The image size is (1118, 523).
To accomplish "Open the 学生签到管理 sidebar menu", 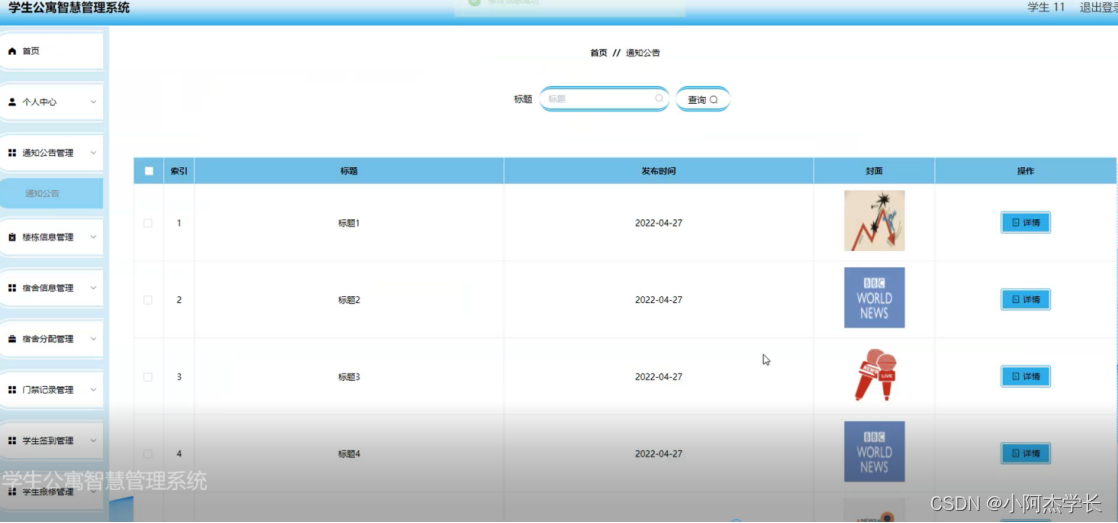I will 51,440.
